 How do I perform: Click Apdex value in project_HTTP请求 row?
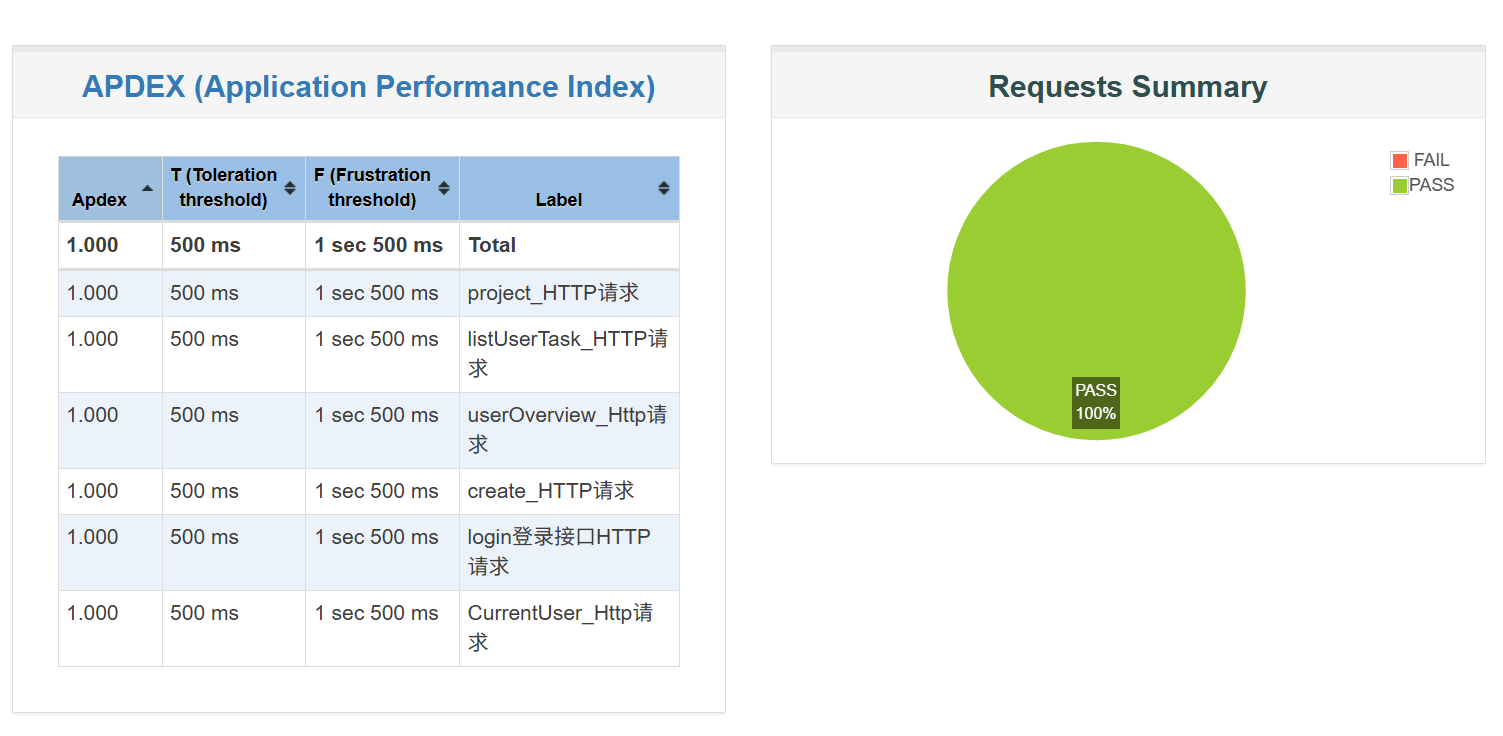(92, 293)
